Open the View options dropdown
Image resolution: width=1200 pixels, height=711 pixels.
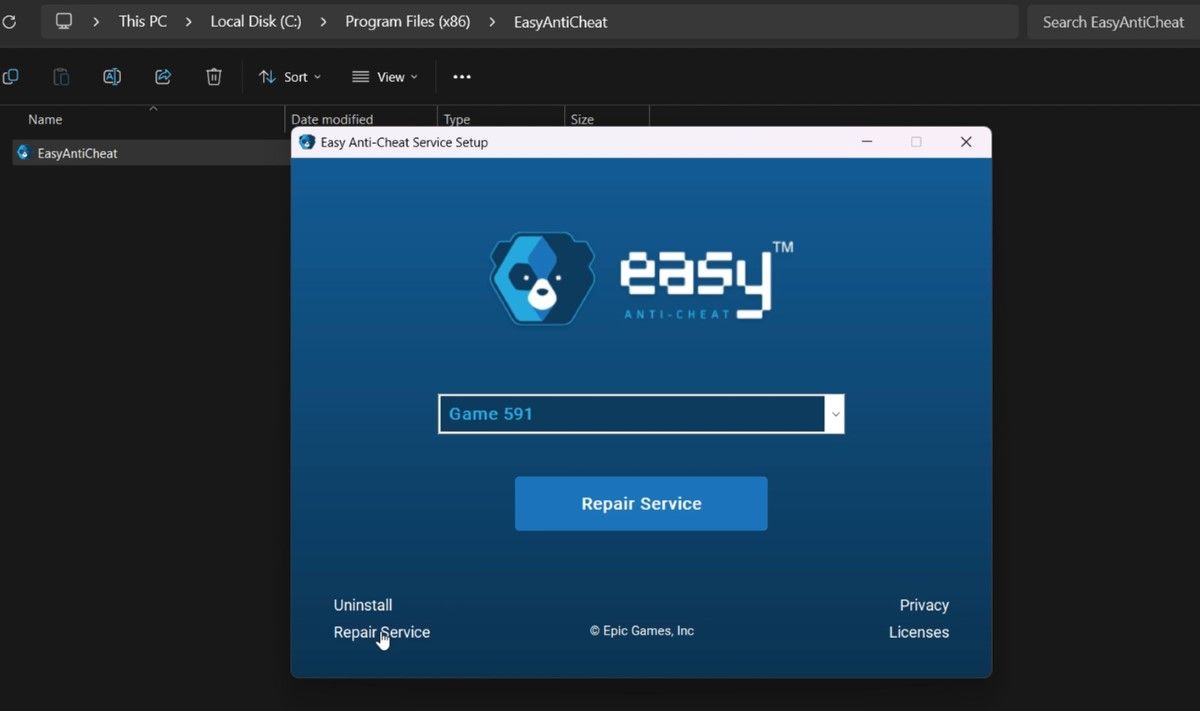[x=384, y=76]
